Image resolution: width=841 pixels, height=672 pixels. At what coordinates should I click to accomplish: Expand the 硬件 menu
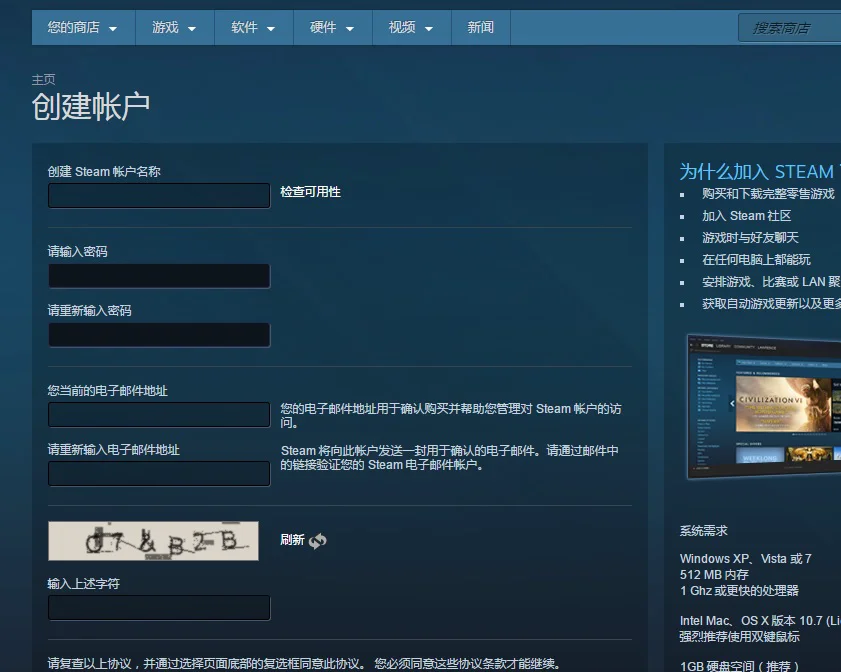[x=332, y=27]
